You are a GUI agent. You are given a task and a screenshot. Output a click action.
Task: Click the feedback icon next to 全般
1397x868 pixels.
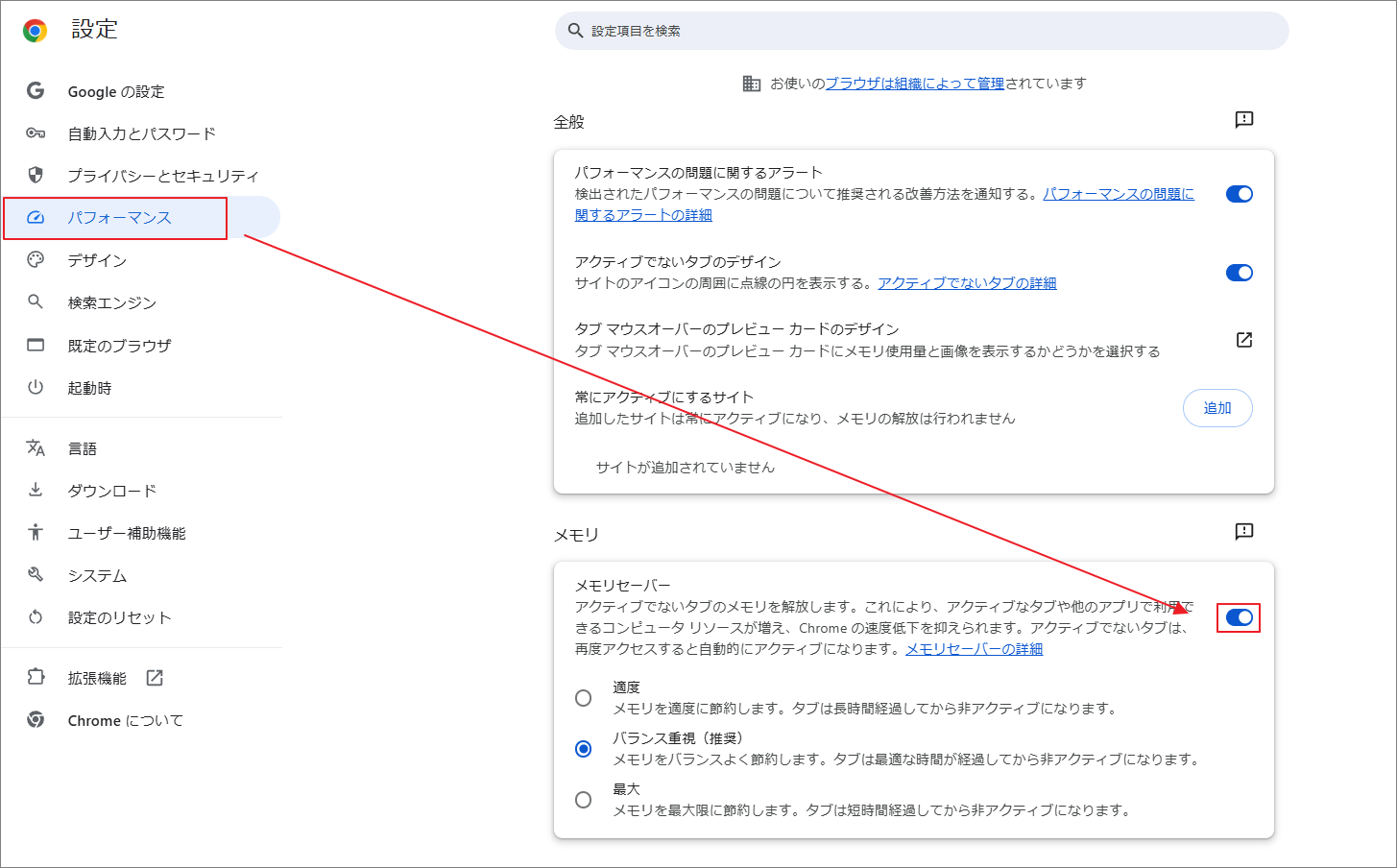[x=1244, y=120]
